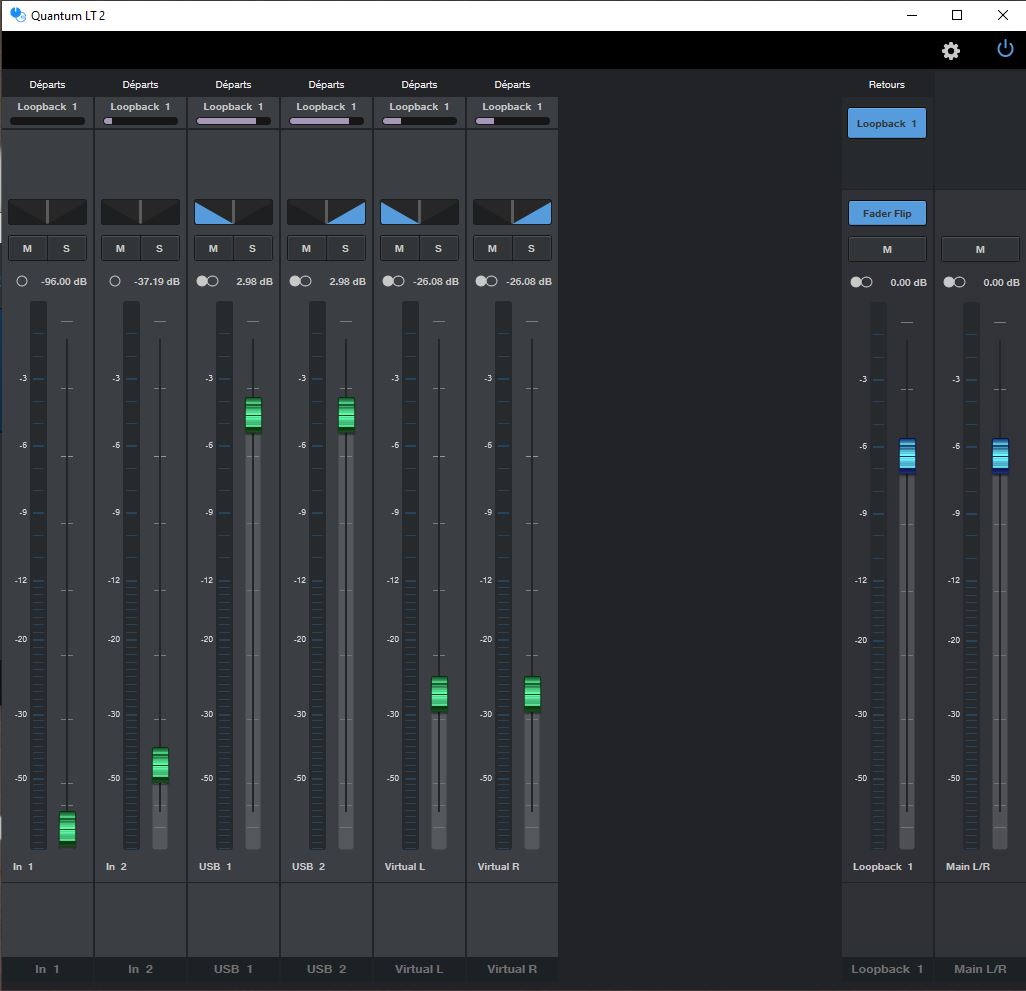Select Loopback 1 in the Retours panel
1026x991 pixels.
886,122
